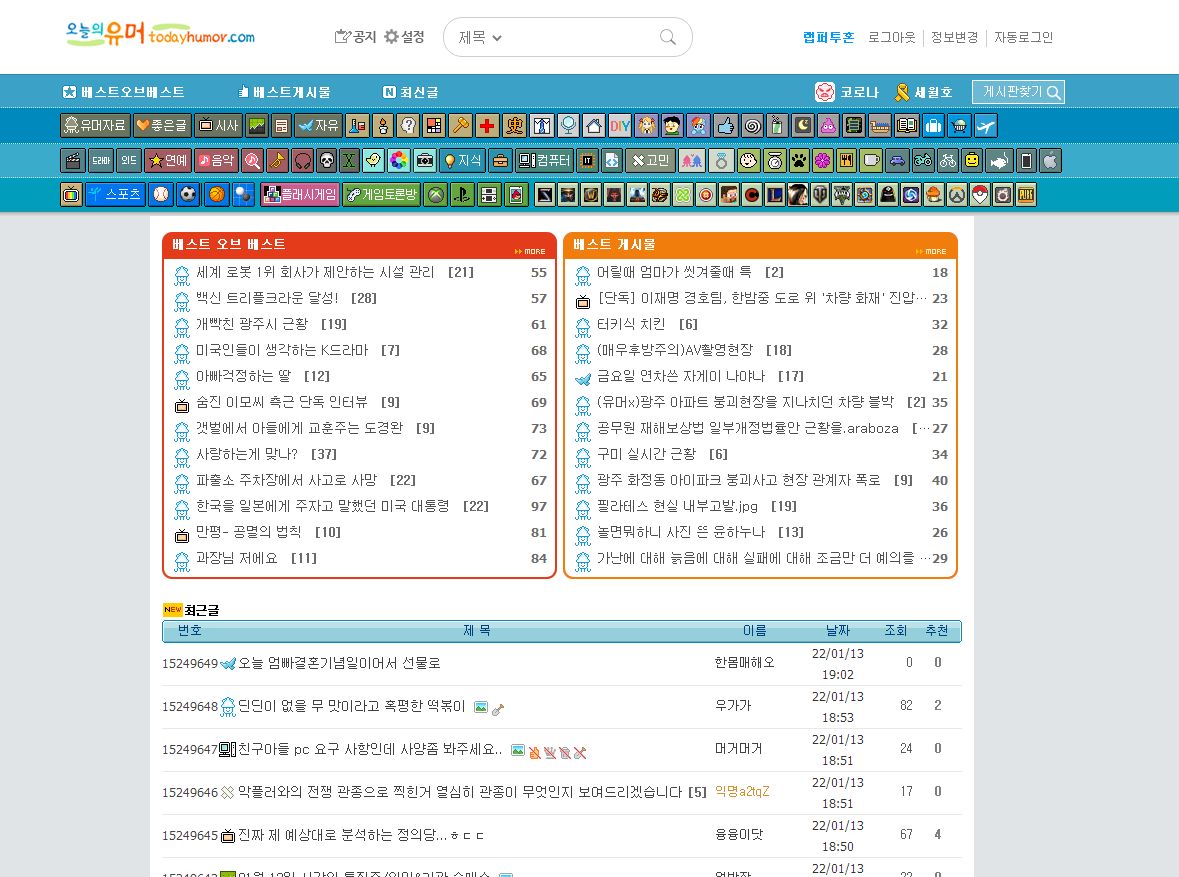
Task: Click the Apple logo board icon
Action: [1050, 160]
